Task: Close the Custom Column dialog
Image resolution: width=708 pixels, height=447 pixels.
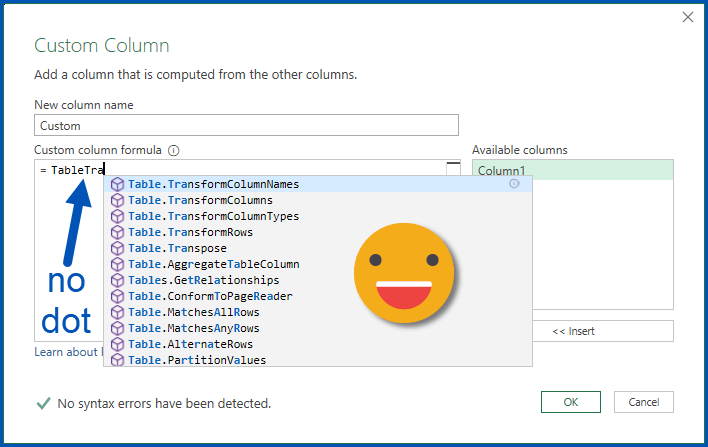Action: point(687,17)
